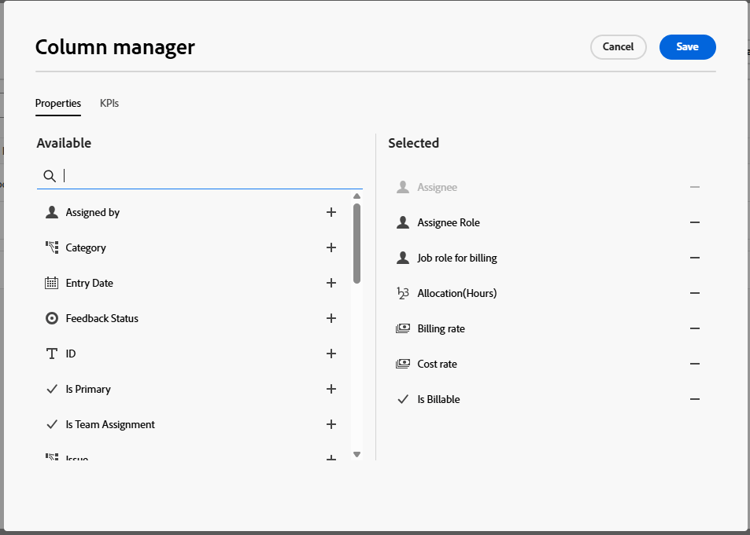Remove the Billing rate column

695,329
